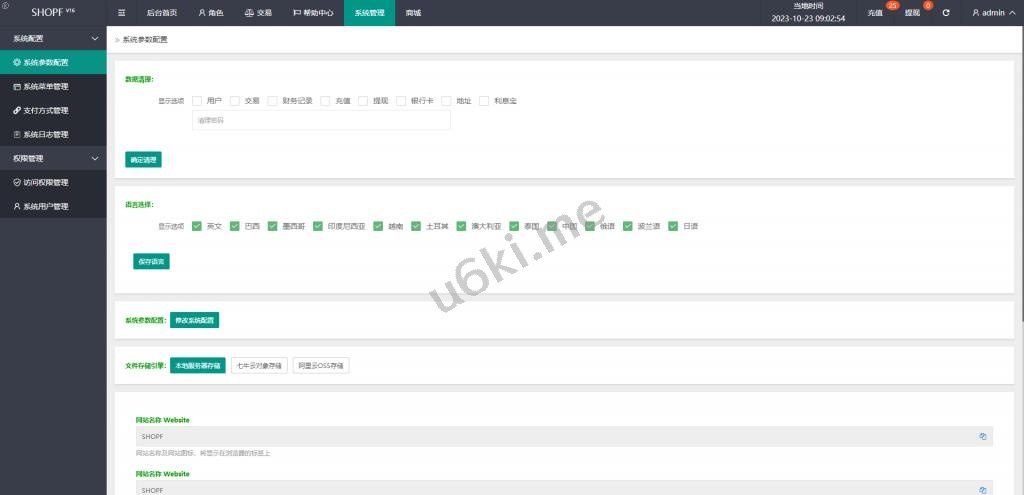This screenshot has width=1024, height=495.
Task: Collapse the 系统配置 sidebar group
Action: click(95, 38)
